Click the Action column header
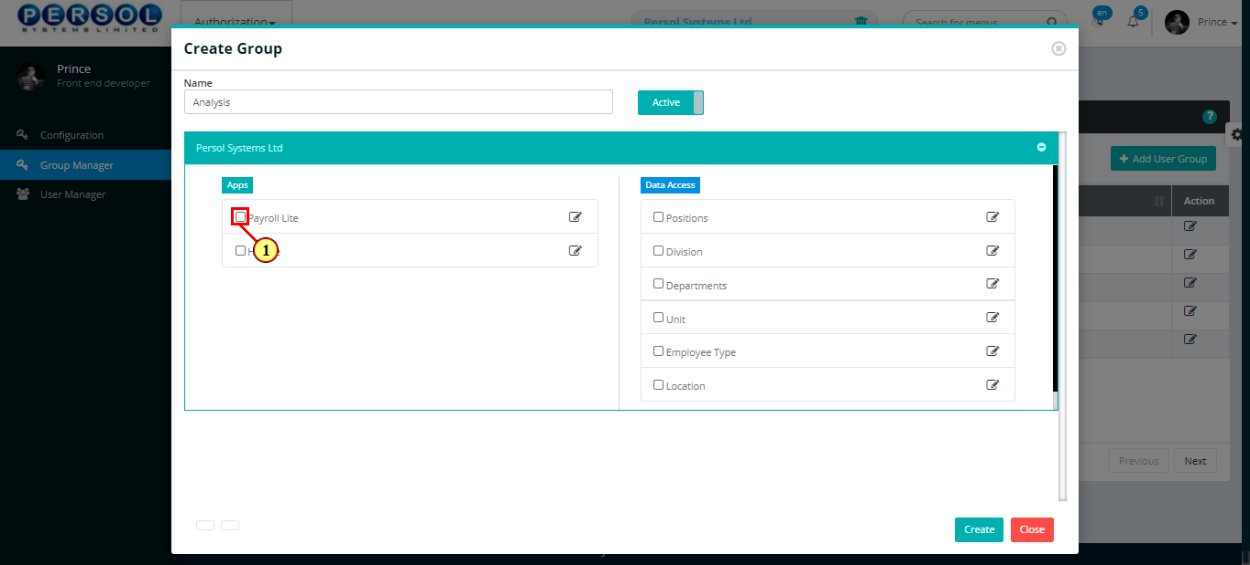Viewport: 1250px width, 565px height. pos(1198,201)
